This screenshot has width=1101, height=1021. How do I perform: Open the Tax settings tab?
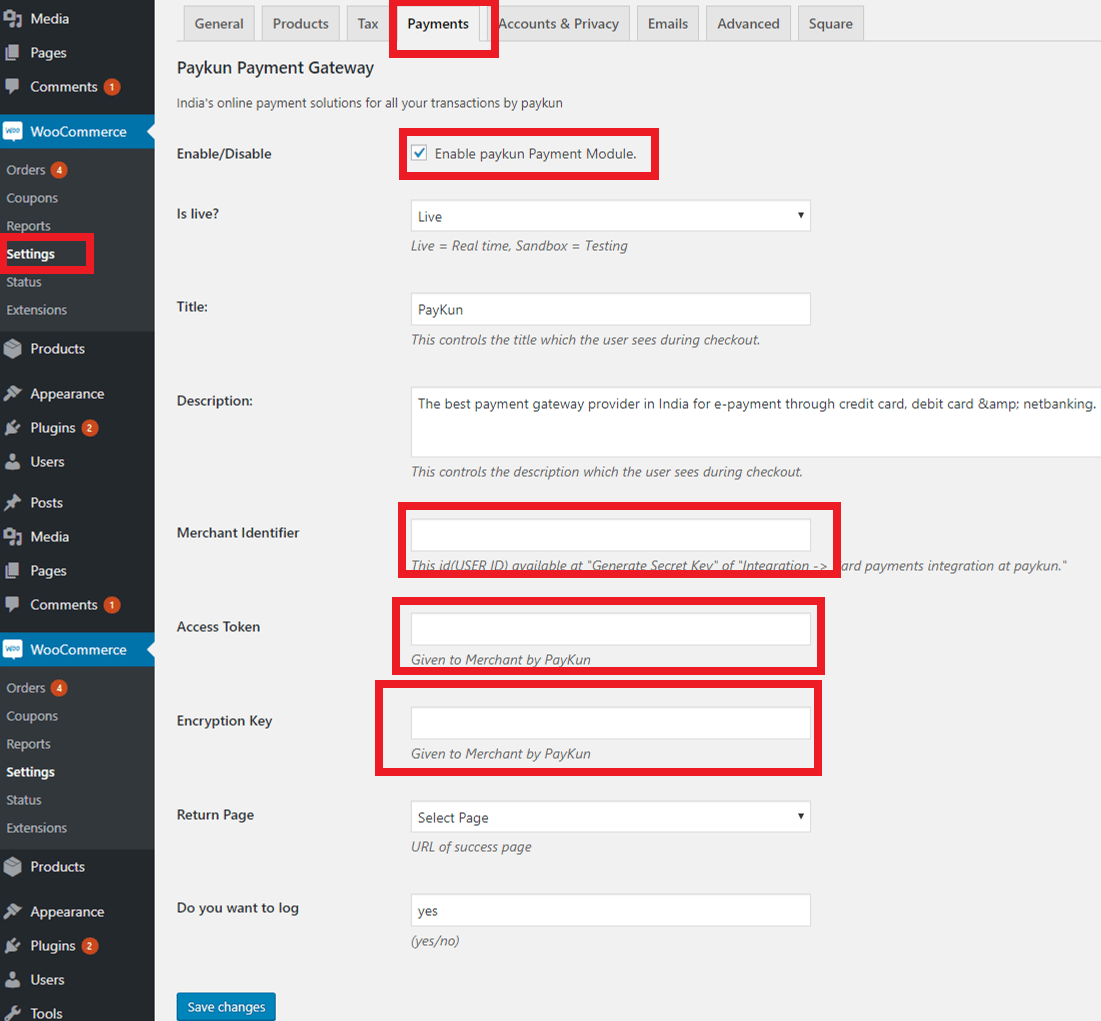368,24
